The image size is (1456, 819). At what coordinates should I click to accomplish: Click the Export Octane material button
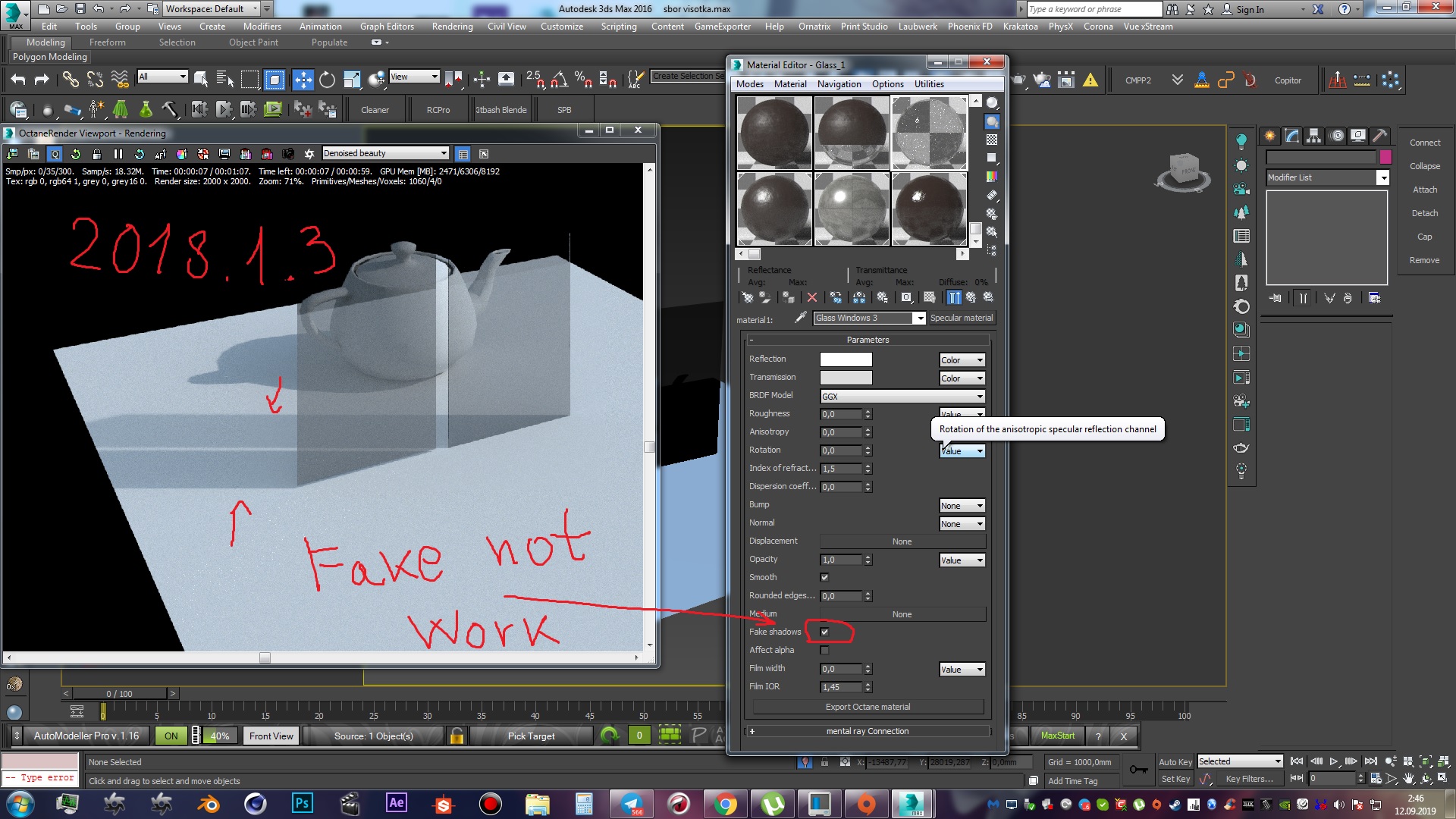(x=868, y=707)
